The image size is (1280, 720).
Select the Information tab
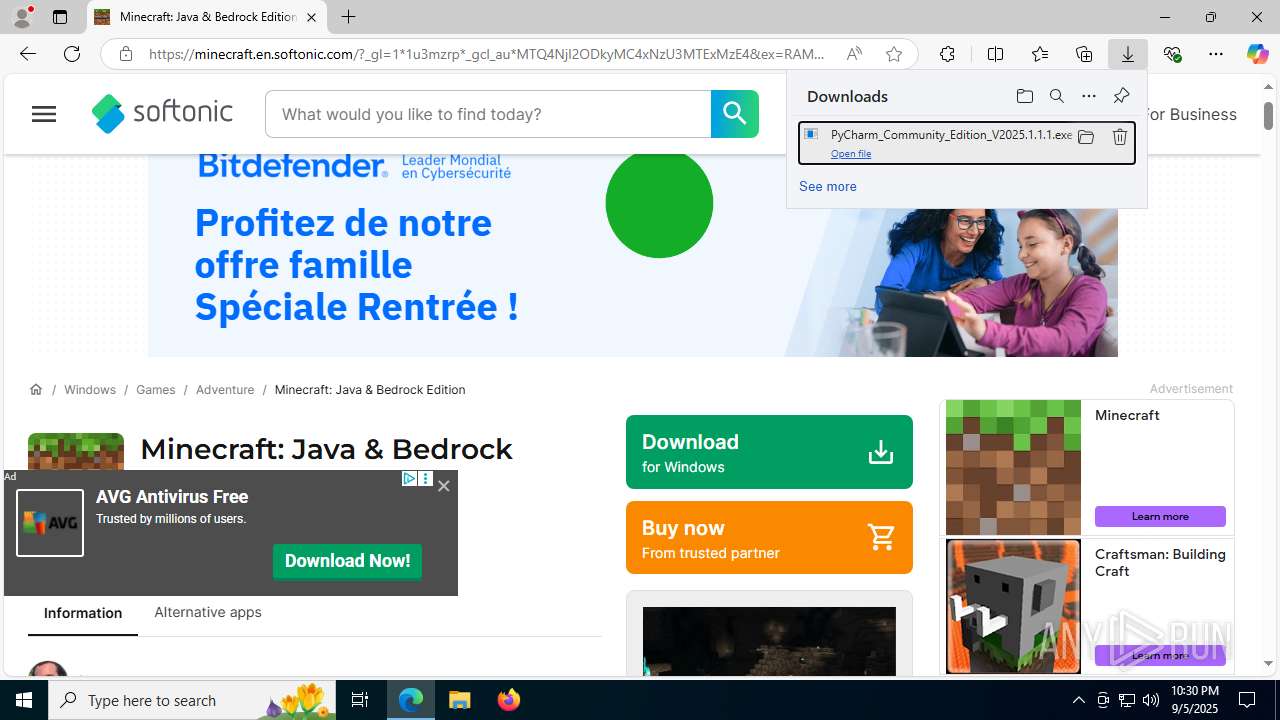(83, 613)
